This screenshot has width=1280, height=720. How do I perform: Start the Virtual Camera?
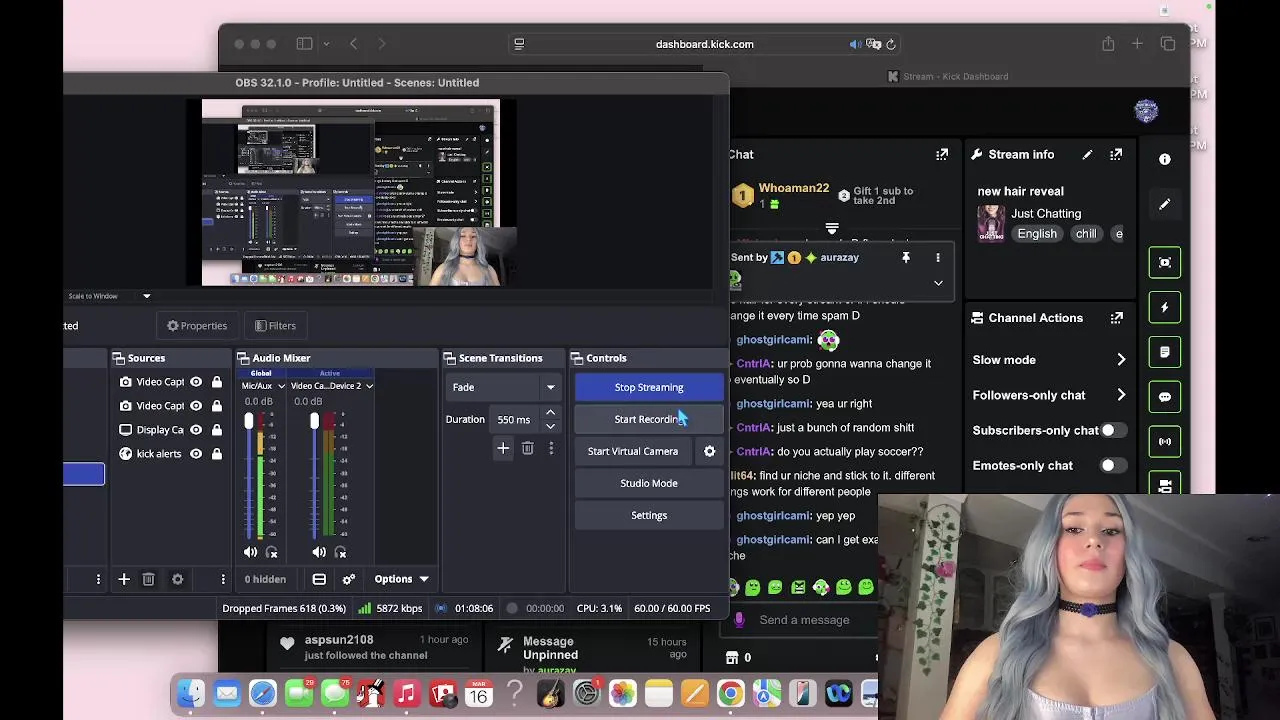point(633,451)
